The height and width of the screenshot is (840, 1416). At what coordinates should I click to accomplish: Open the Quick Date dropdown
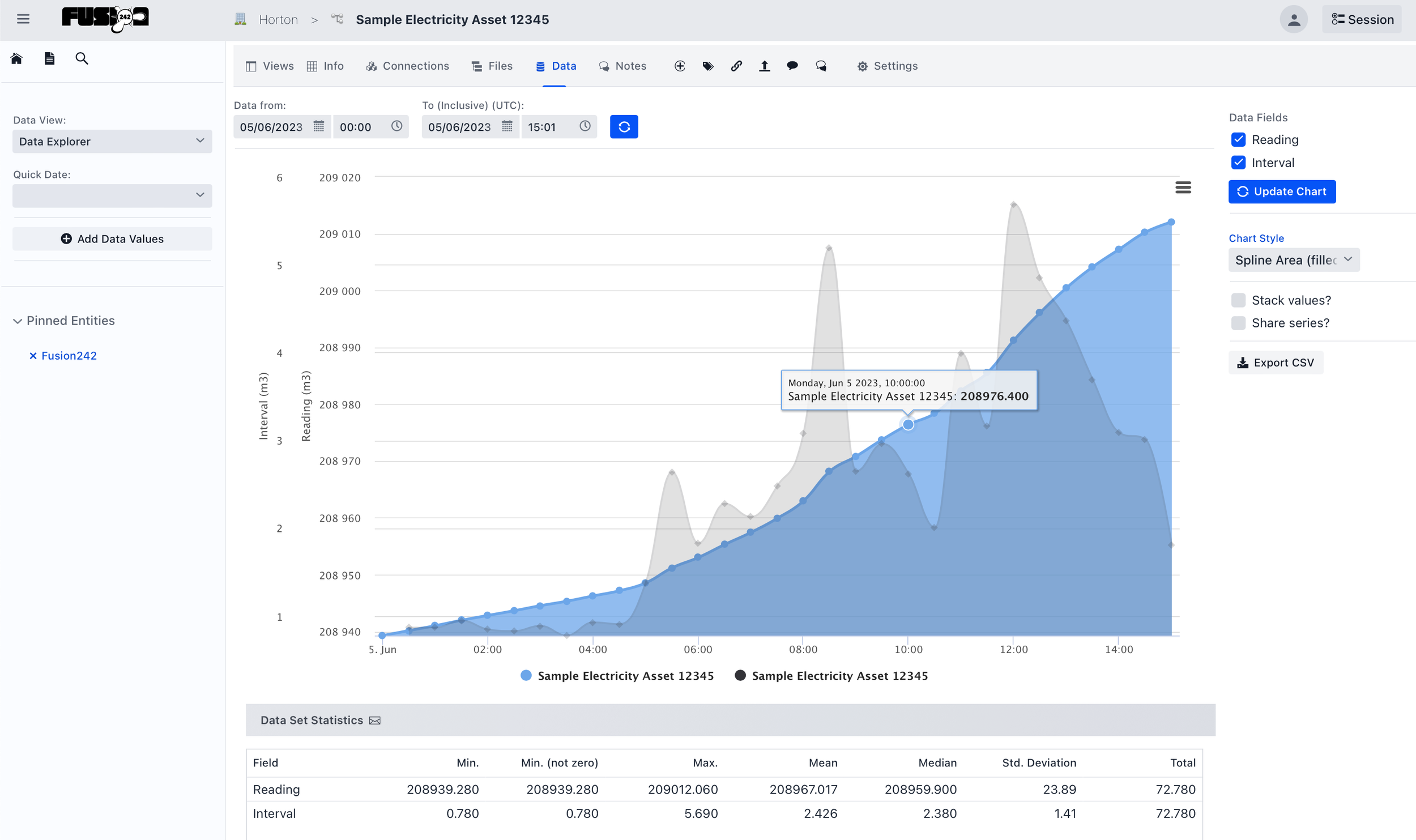[x=112, y=195]
